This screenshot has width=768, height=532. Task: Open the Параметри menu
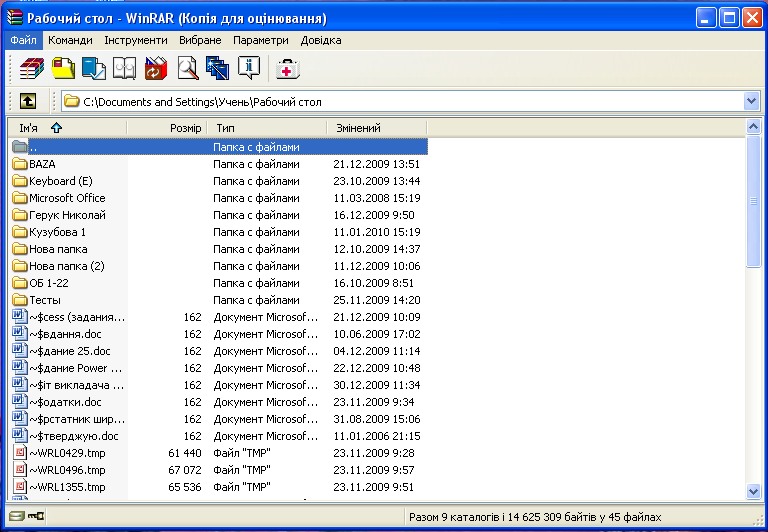[261, 40]
